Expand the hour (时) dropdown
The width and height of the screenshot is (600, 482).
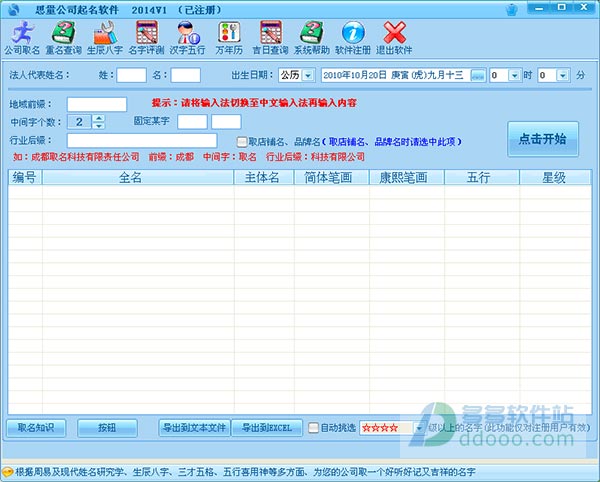pos(515,75)
